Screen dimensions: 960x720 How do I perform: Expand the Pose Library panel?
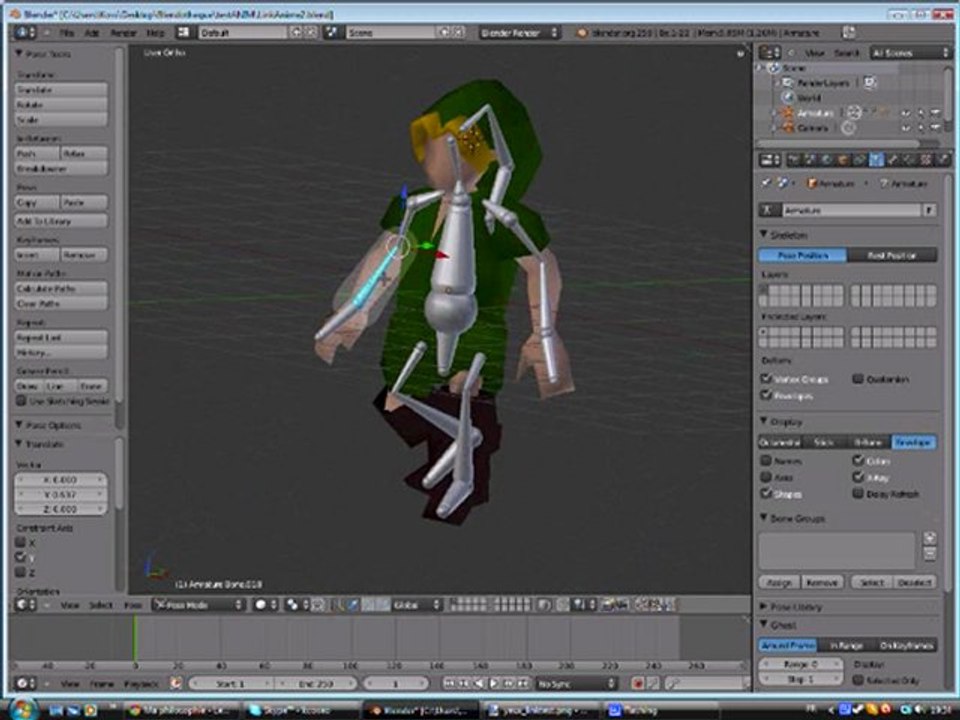pos(763,606)
